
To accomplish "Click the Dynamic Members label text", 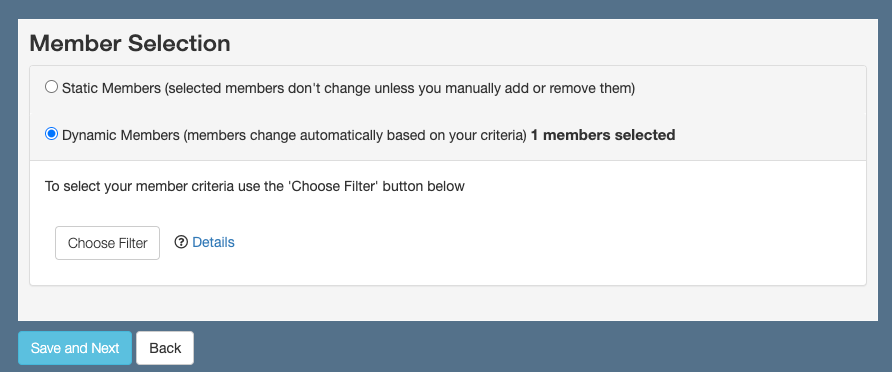I will 121,135.
